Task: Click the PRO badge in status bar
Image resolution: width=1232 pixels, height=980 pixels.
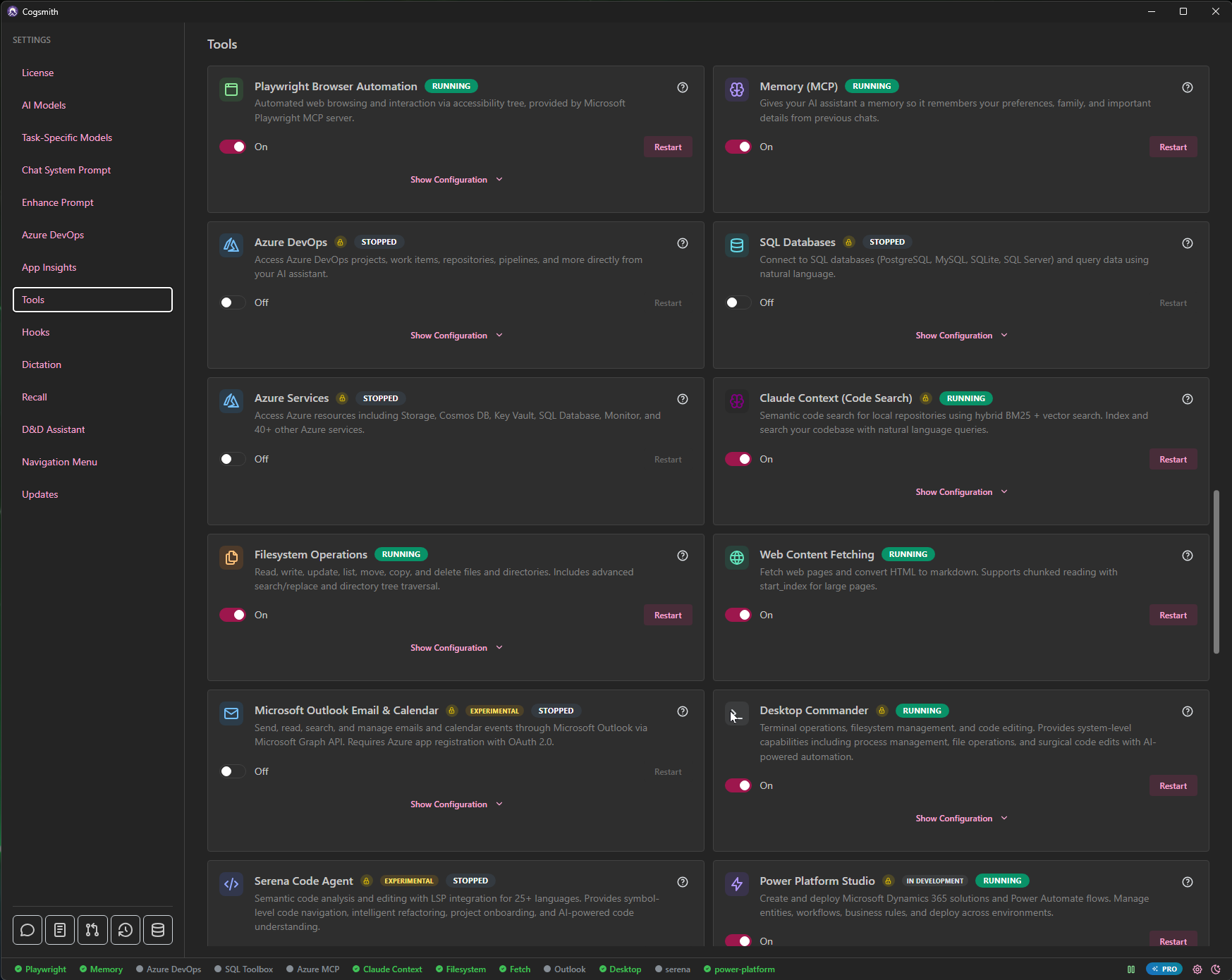Action: (1164, 969)
